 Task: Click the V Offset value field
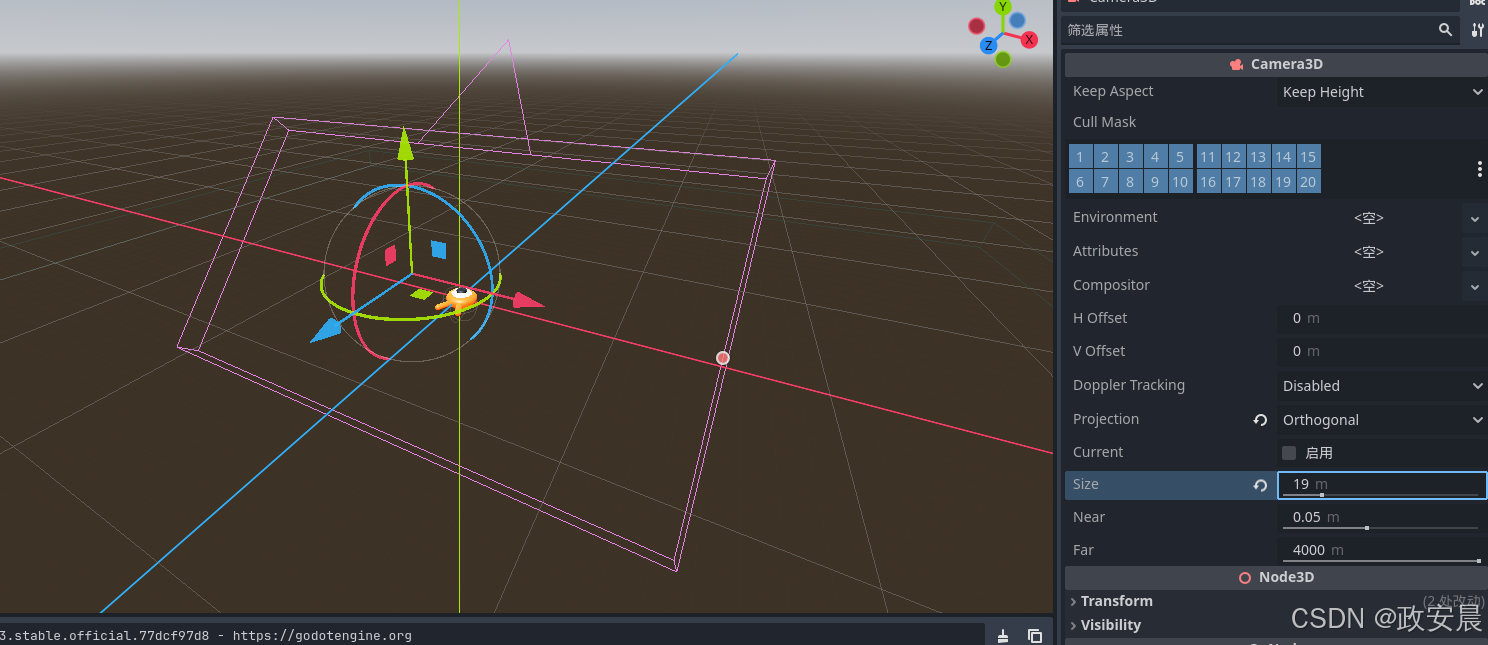[x=1382, y=351]
